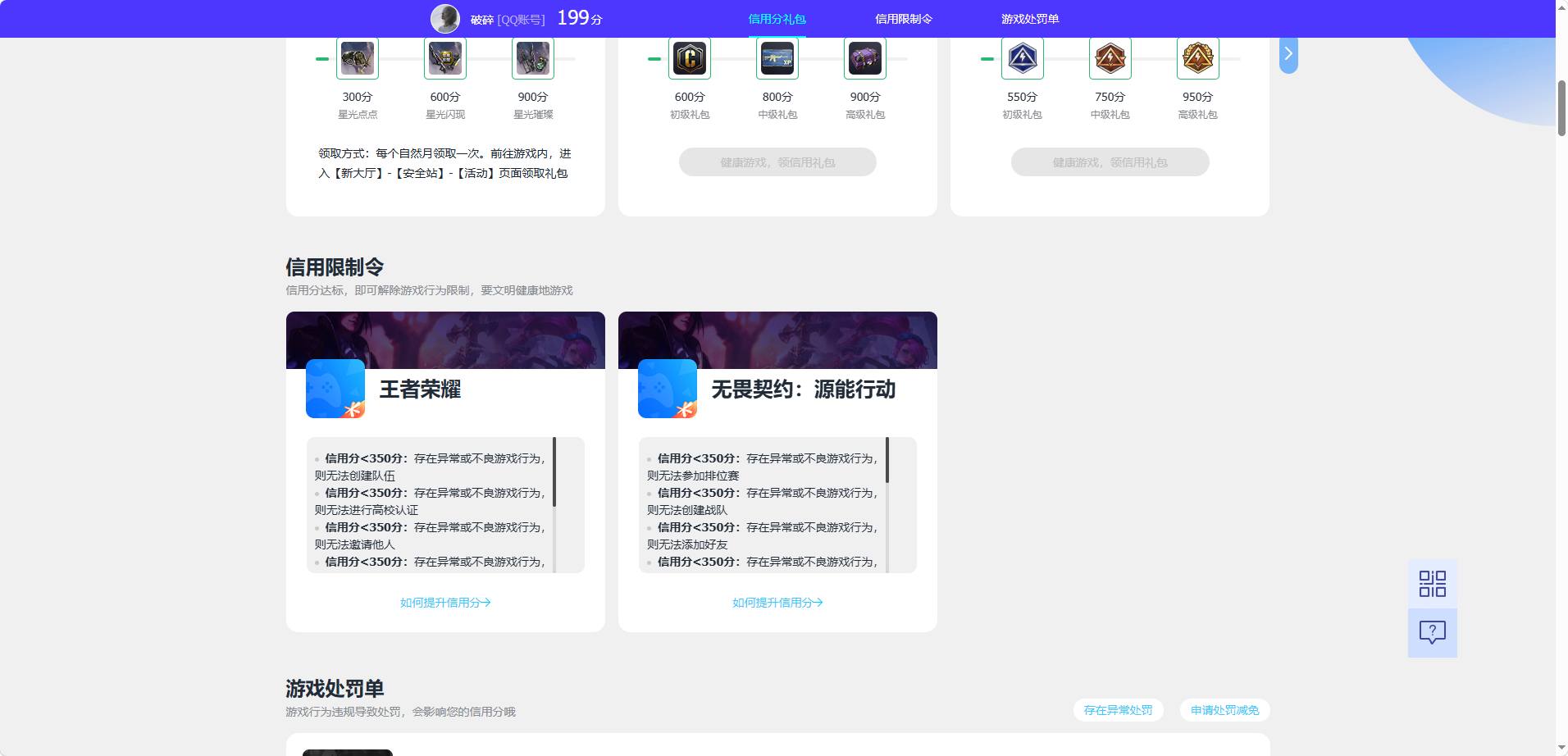Click the 则无法创建战队 restriction text

(x=687, y=510)
